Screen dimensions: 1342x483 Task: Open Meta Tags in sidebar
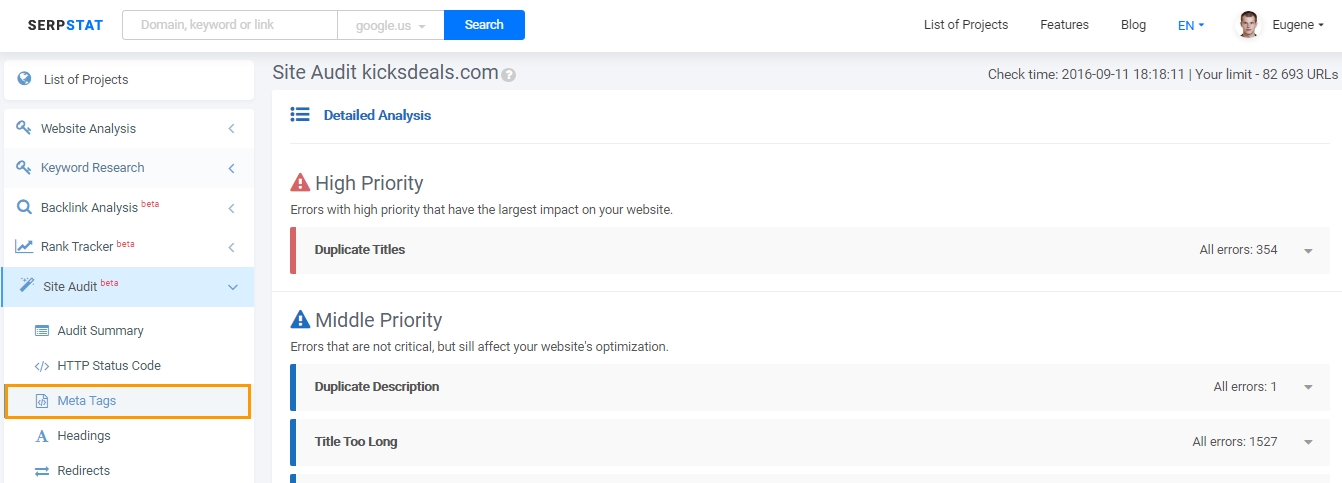pos(127,401)
